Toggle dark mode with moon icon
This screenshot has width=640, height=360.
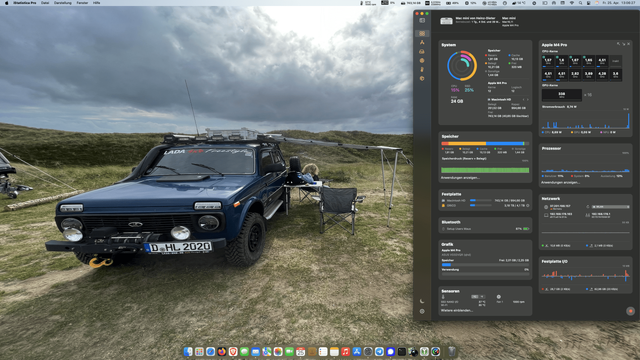coord(422,301)
